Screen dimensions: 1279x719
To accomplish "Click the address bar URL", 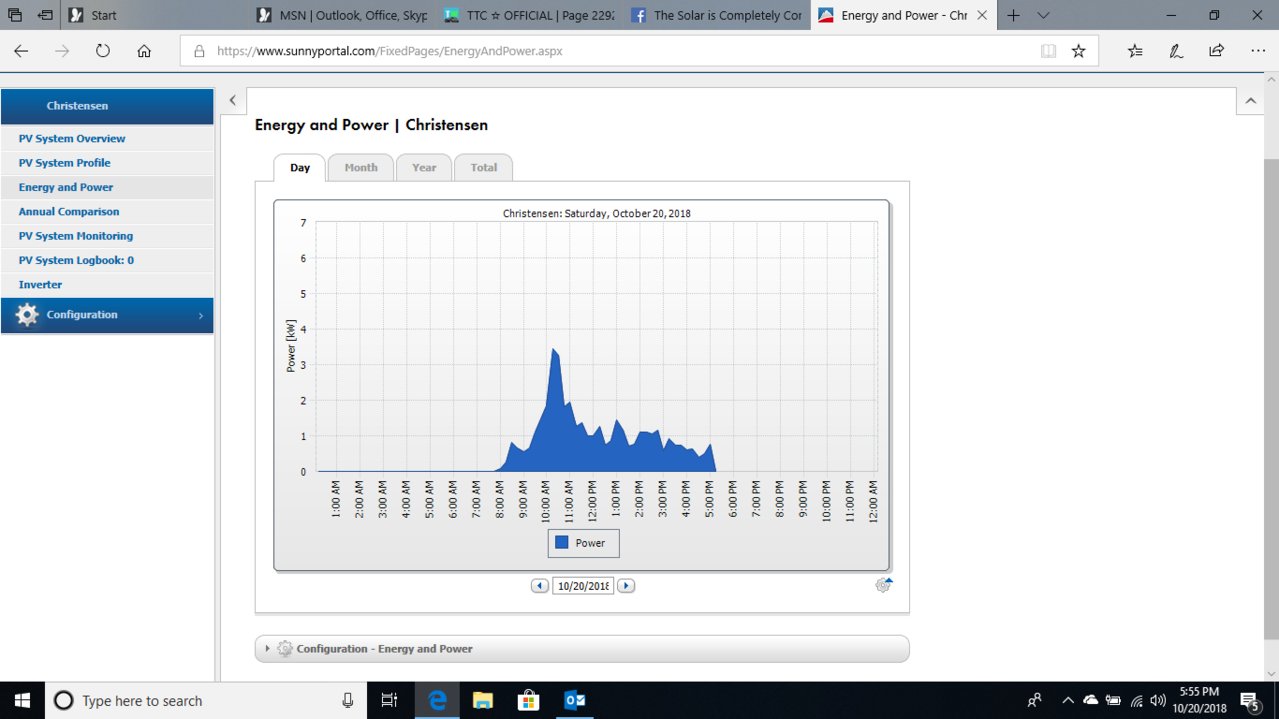I will (389, 51).
